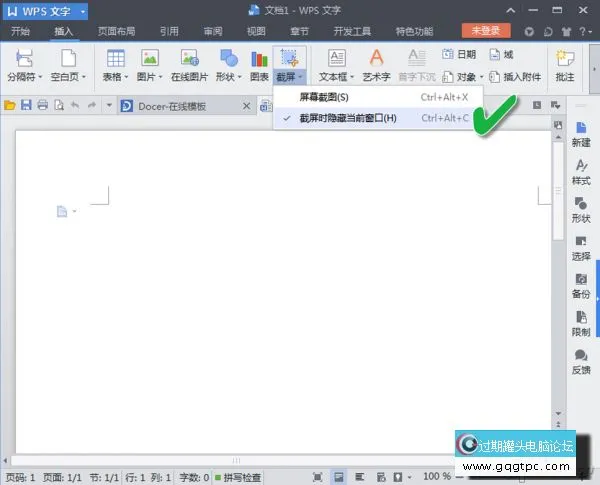Click the 未登录 login button

[x=486, y=31]
